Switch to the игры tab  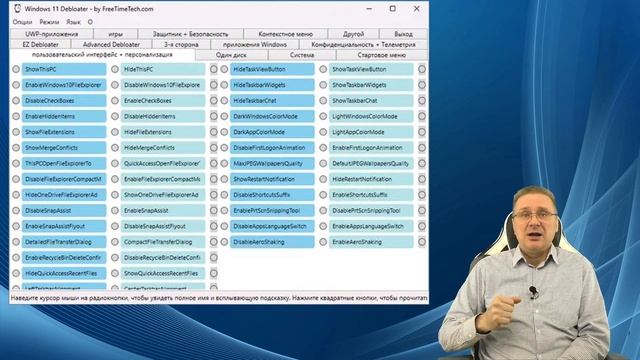point(116,34)
